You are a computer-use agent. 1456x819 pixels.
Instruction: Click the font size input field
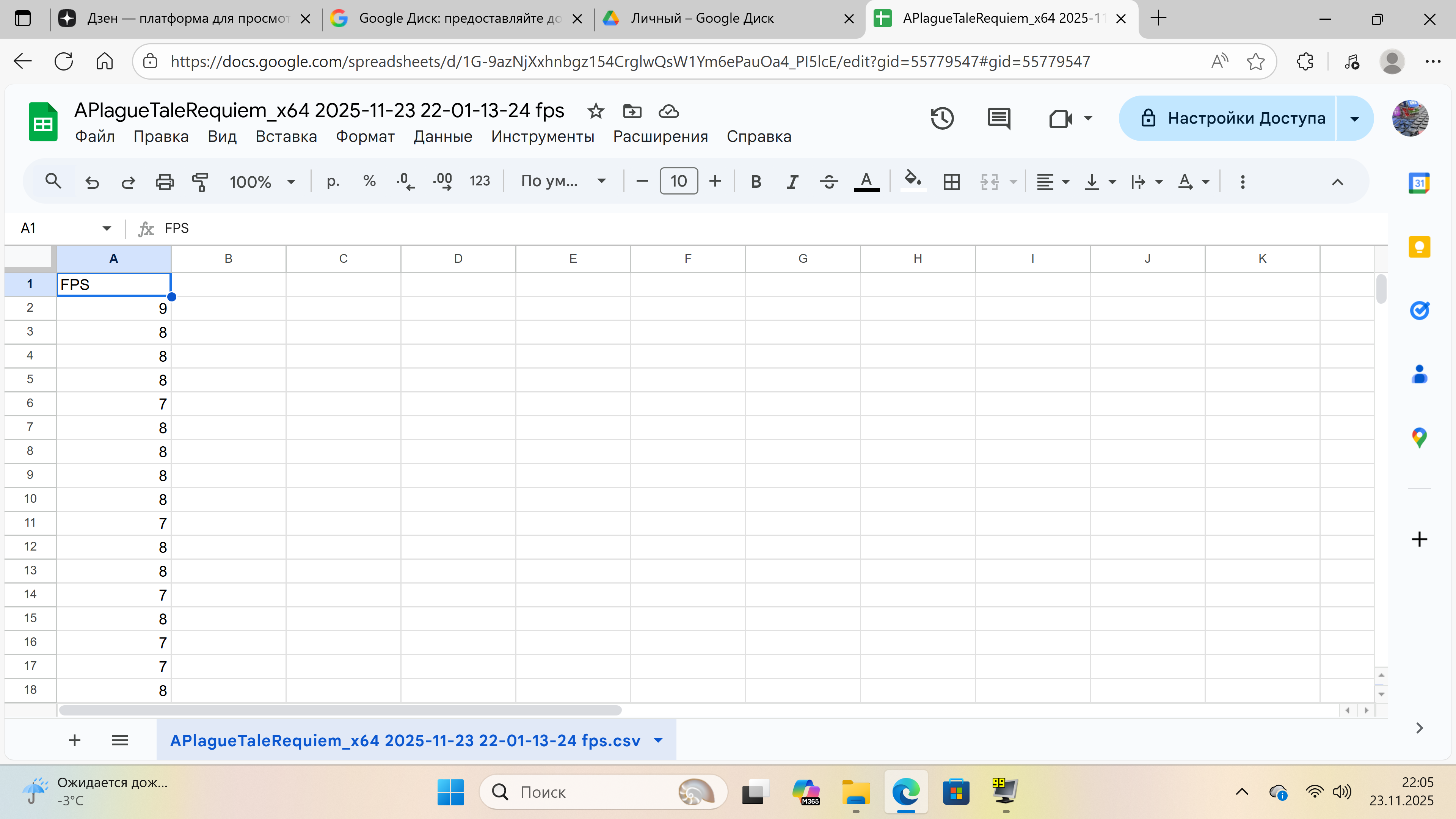click(x=678, y=182)
